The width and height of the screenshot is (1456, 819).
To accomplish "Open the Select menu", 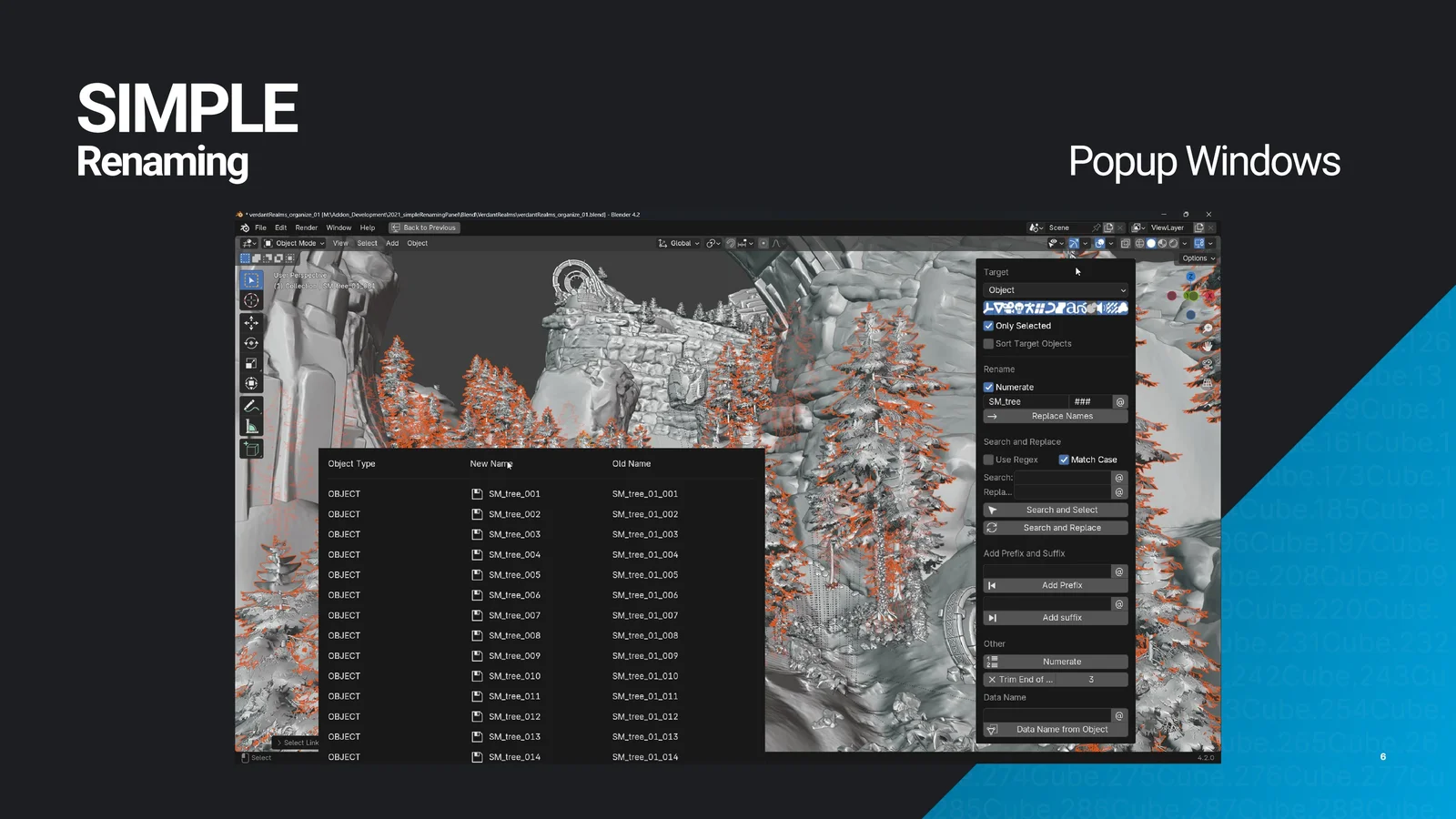I will (x=367, y=243).
